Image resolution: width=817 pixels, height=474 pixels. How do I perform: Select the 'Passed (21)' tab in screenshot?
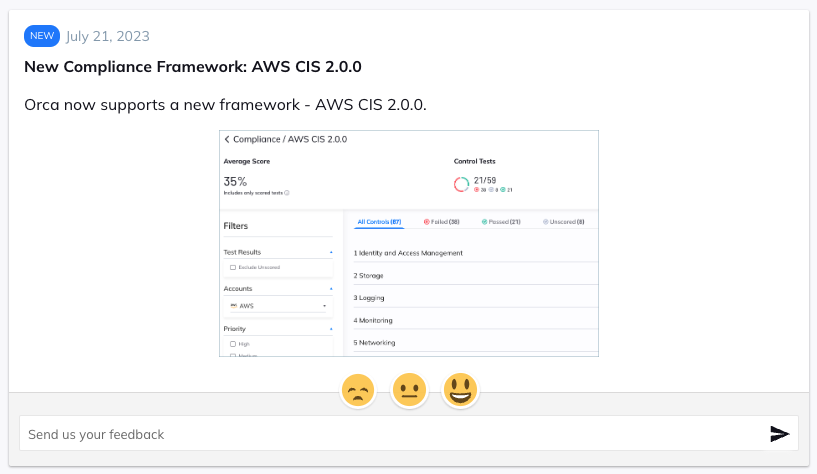[x=501, y=222]
